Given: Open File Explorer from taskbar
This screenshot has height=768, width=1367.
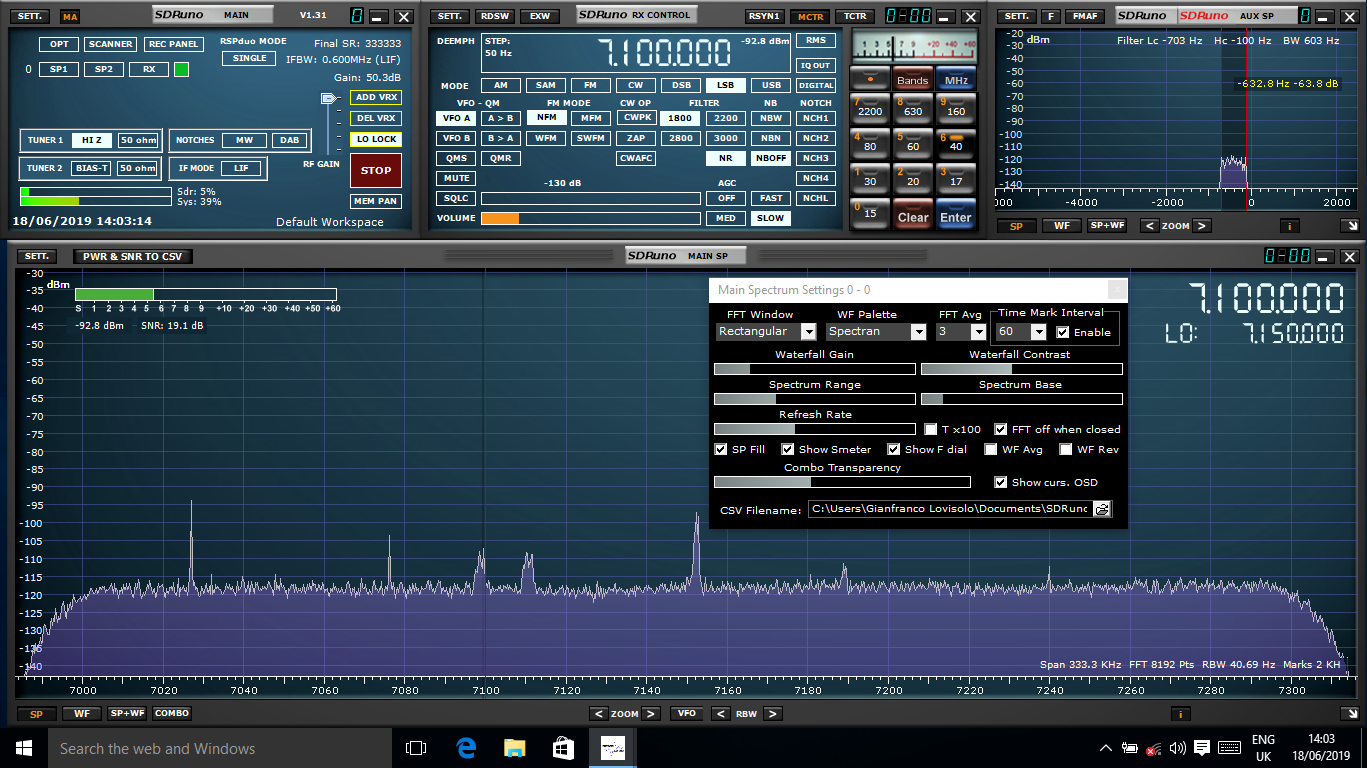Looking at the screenshot, I should 514,748.
